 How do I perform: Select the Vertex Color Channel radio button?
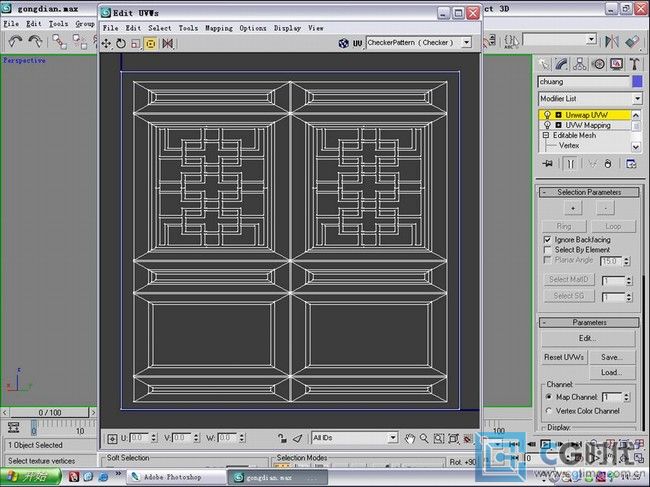click(x=549, y=411)
